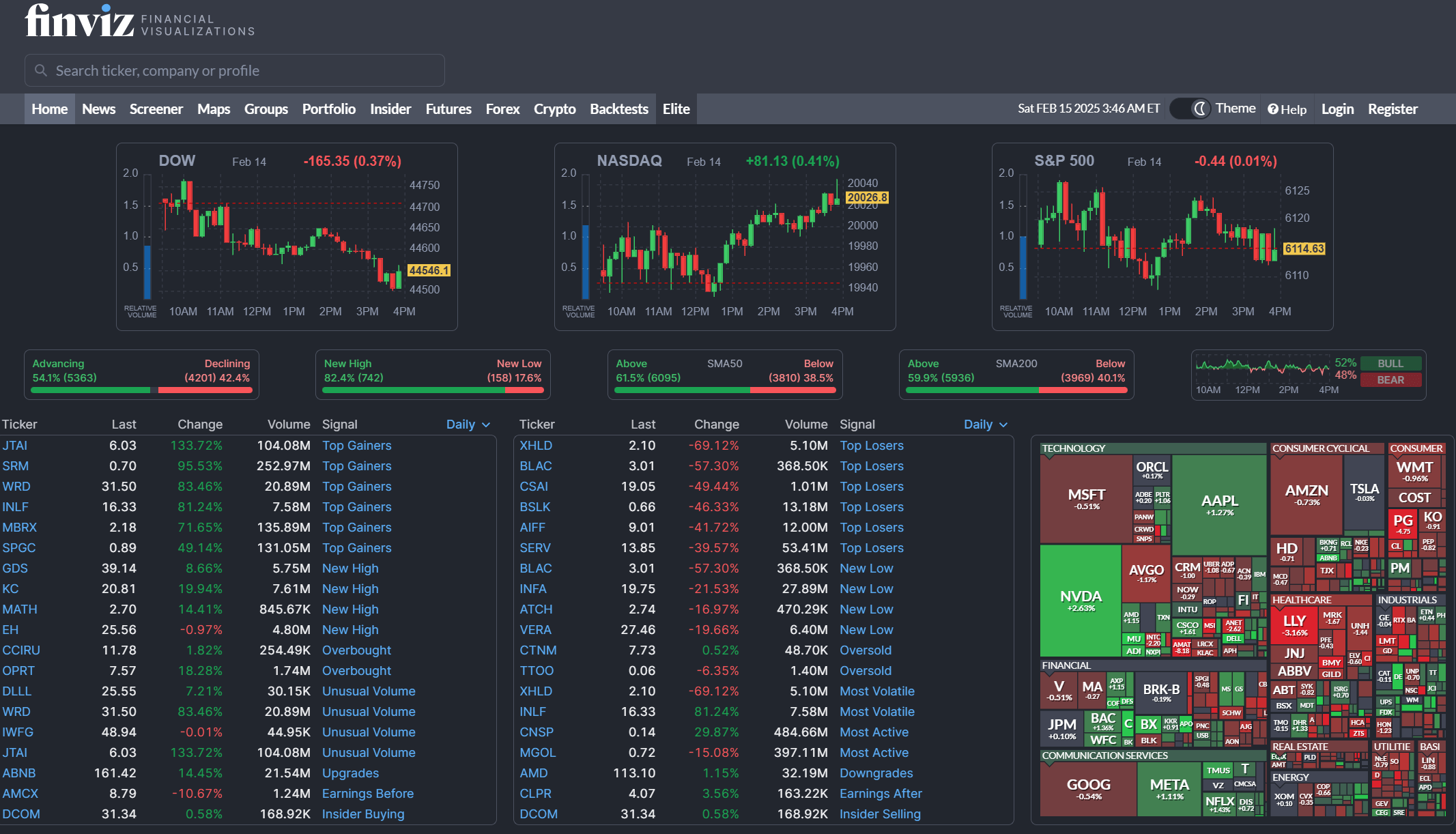Toggle the dark Theme switch
The height and width of the screenshot is (834, 1456).
pyautogui.click(x=1190, y=109)
